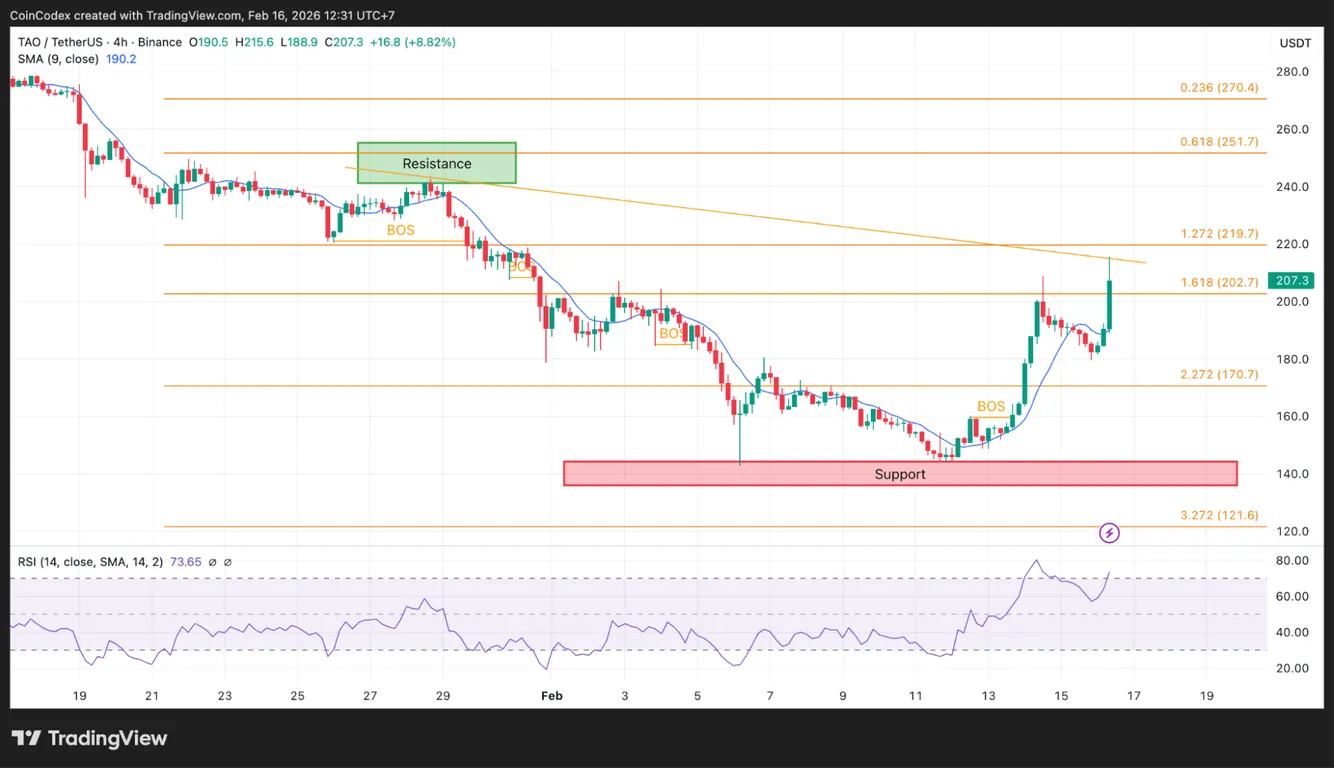Click the high value H215.6
1334x768 pixels.
pos(255,42)
